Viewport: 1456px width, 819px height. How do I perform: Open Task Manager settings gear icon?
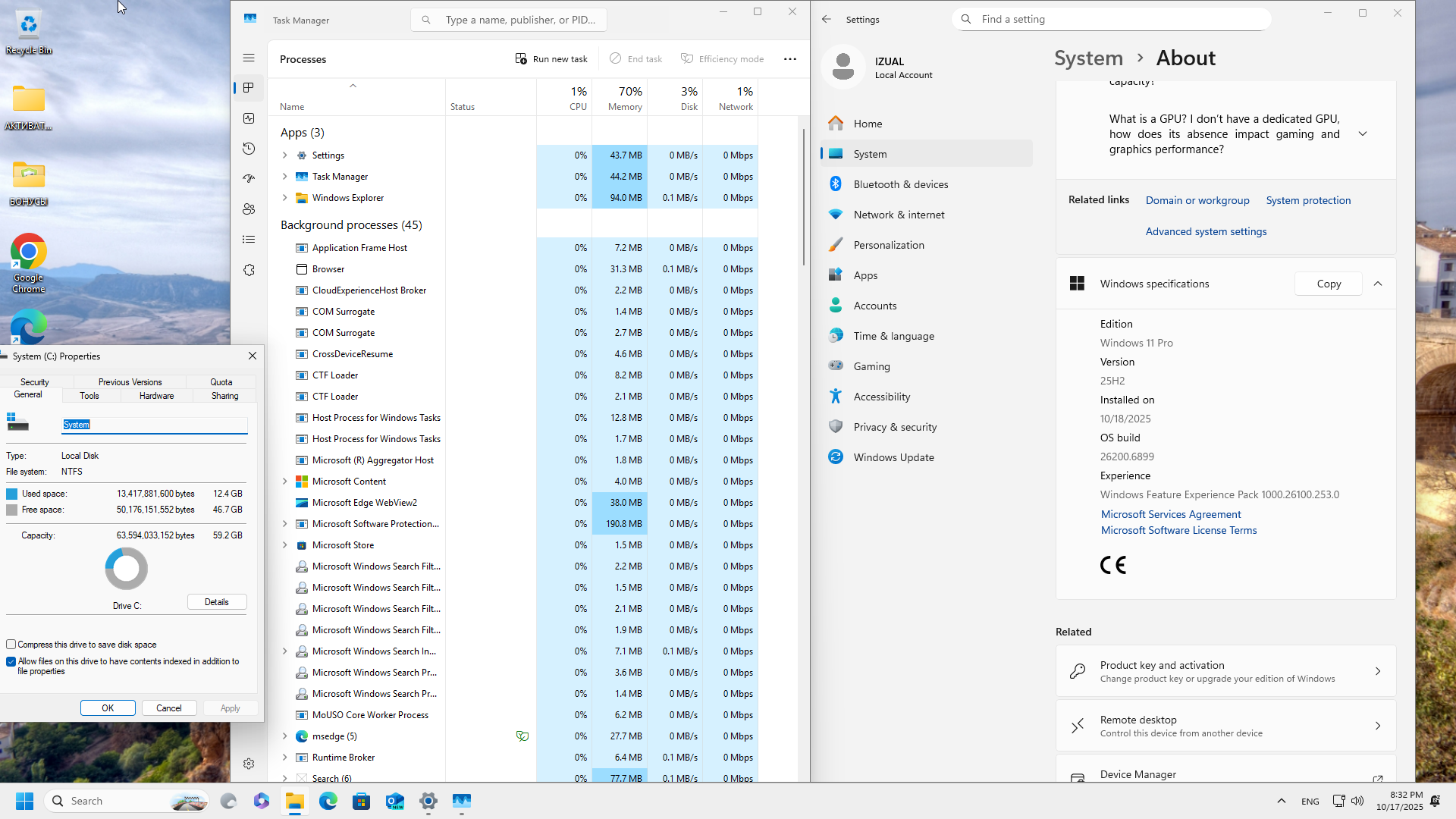(x=249, y=764)
